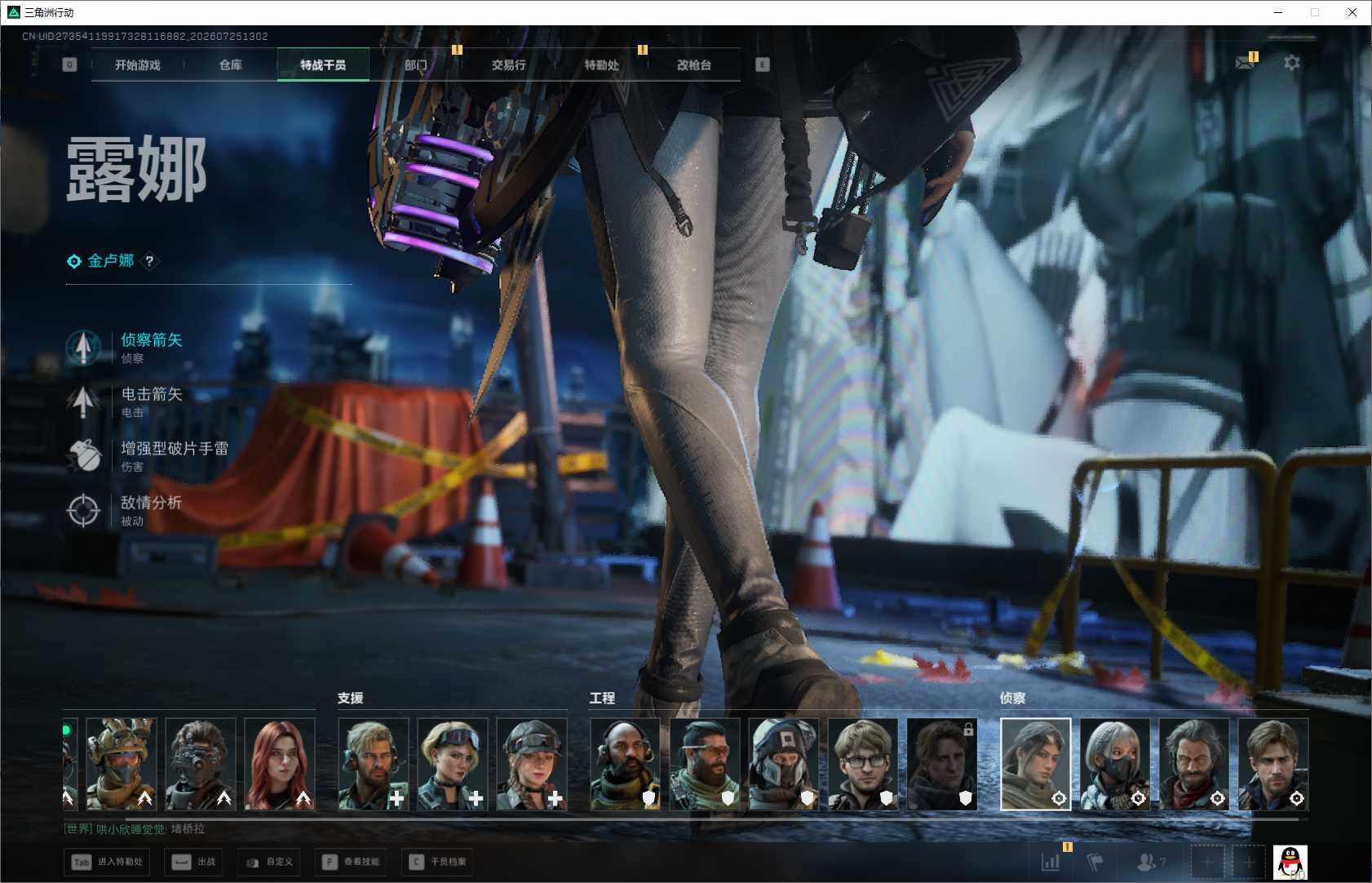
Task: Open the settings gear icon
Action: (1291, 63)
